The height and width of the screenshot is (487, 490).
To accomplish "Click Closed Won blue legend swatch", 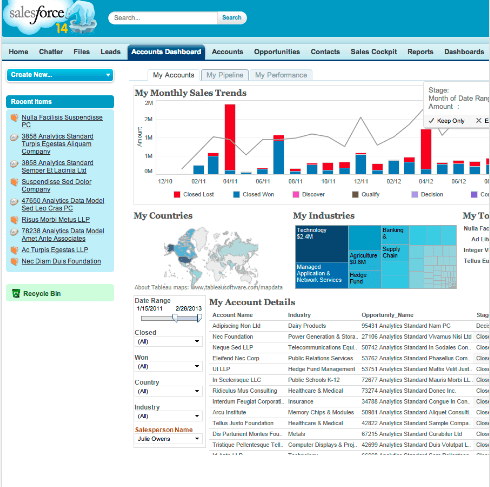I will coord(236,195).
